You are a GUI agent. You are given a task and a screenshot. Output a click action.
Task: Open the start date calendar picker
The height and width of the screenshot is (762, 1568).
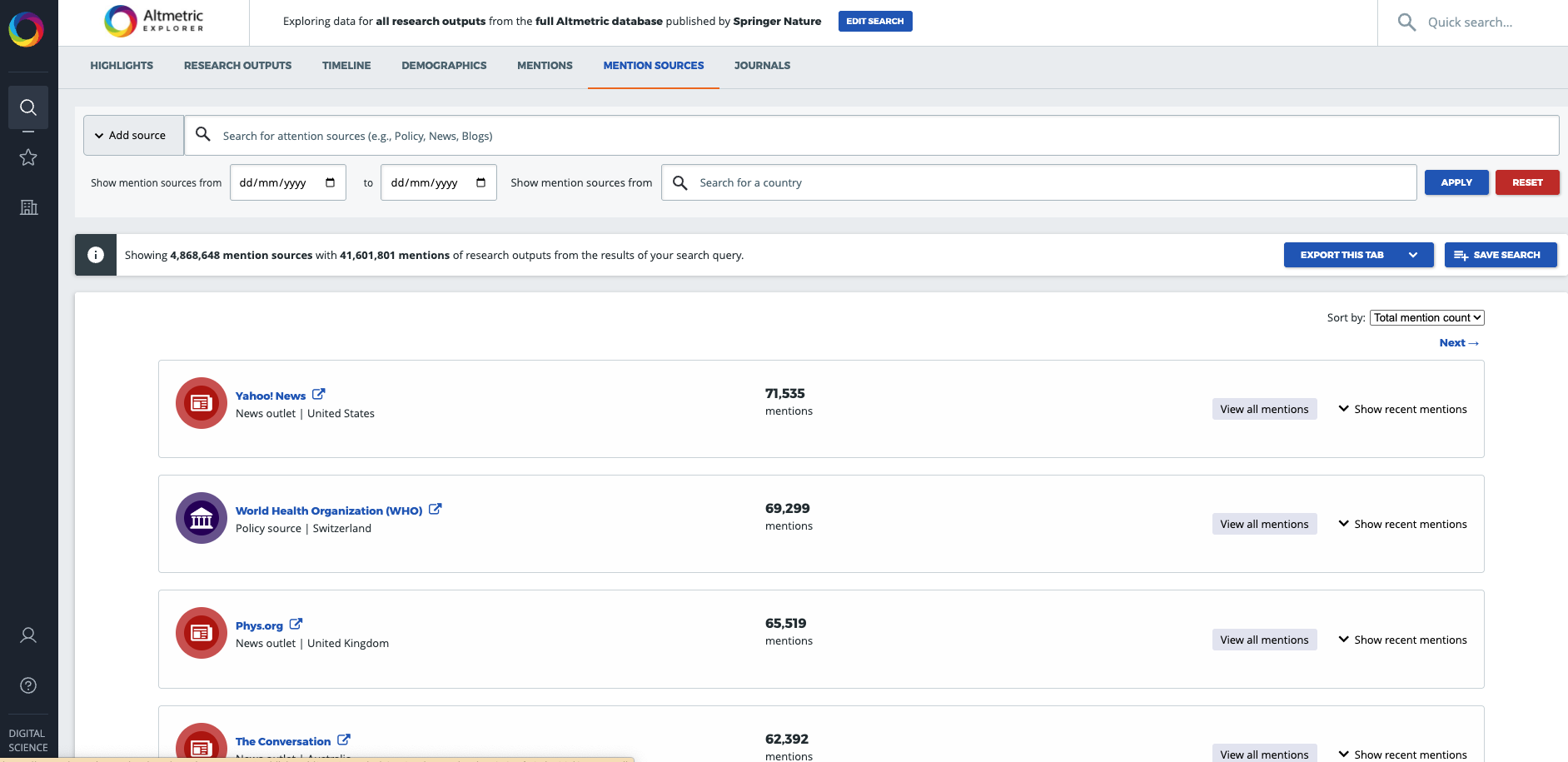tap(329, 182)
